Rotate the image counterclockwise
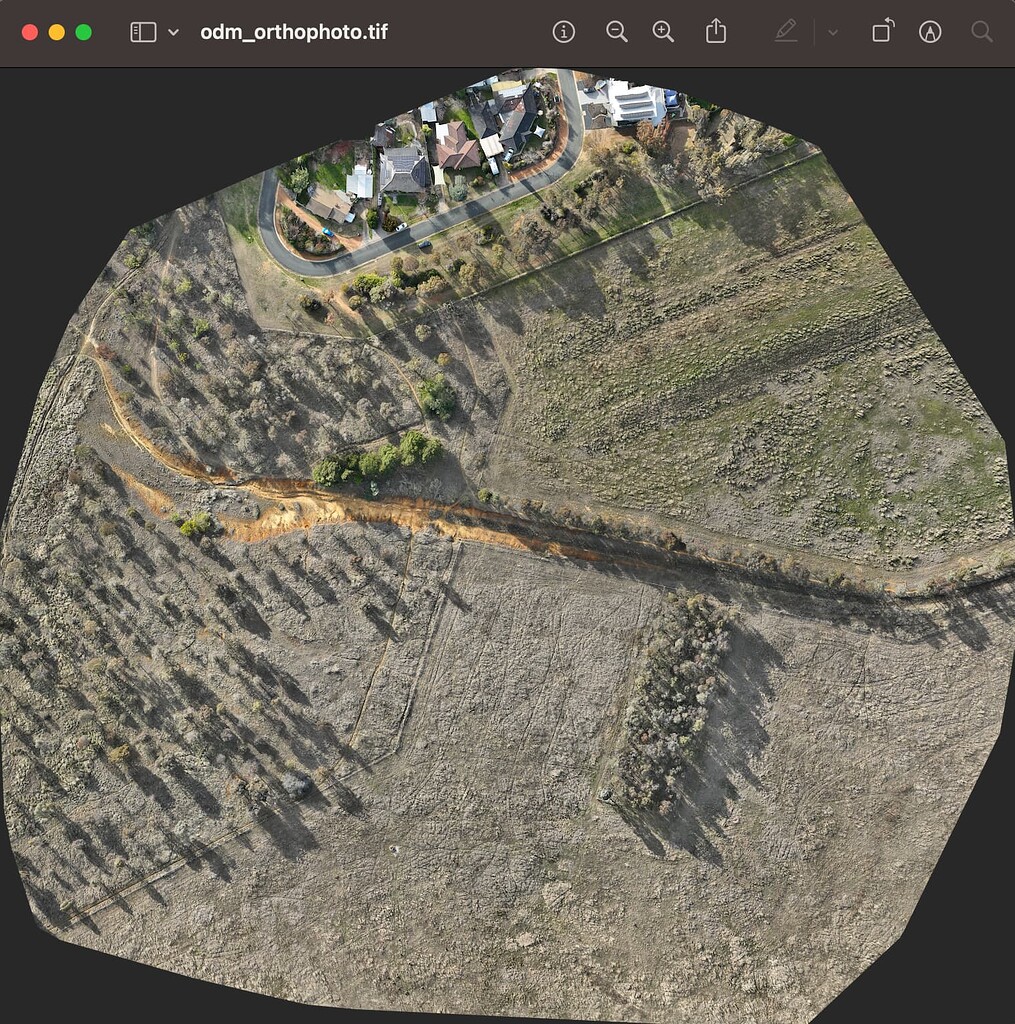Image resolution: width=1015 pixels, height=1024 pixels. tap(881, 31)
